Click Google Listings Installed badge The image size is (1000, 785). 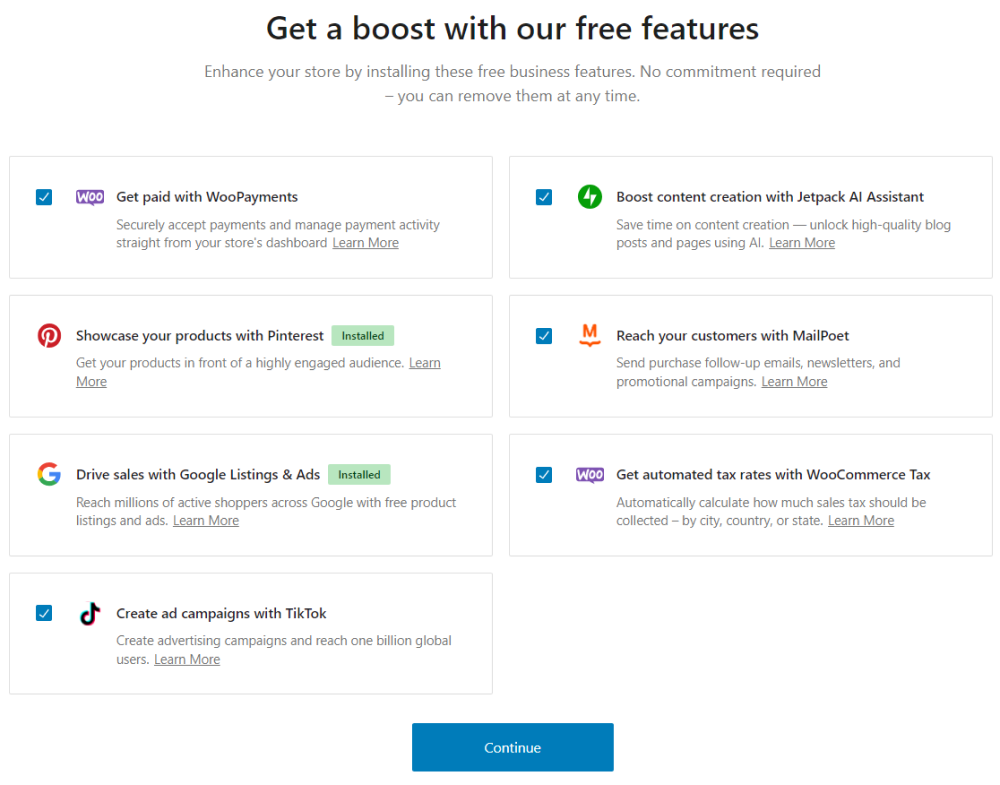coord(359,474)
